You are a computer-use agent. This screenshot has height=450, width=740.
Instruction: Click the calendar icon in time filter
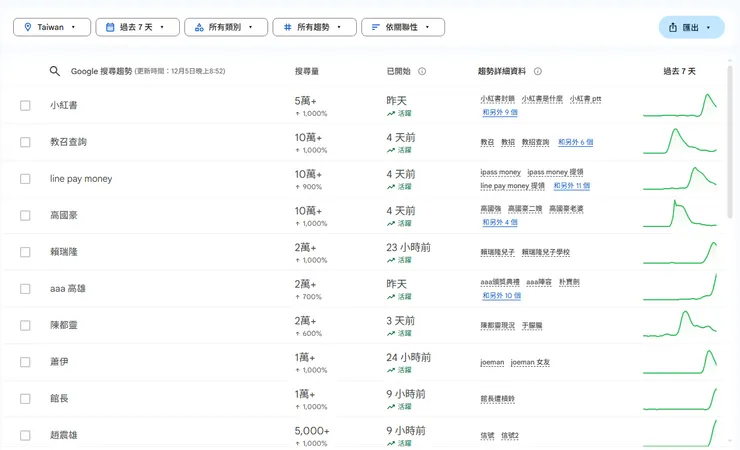coord(110,27)
